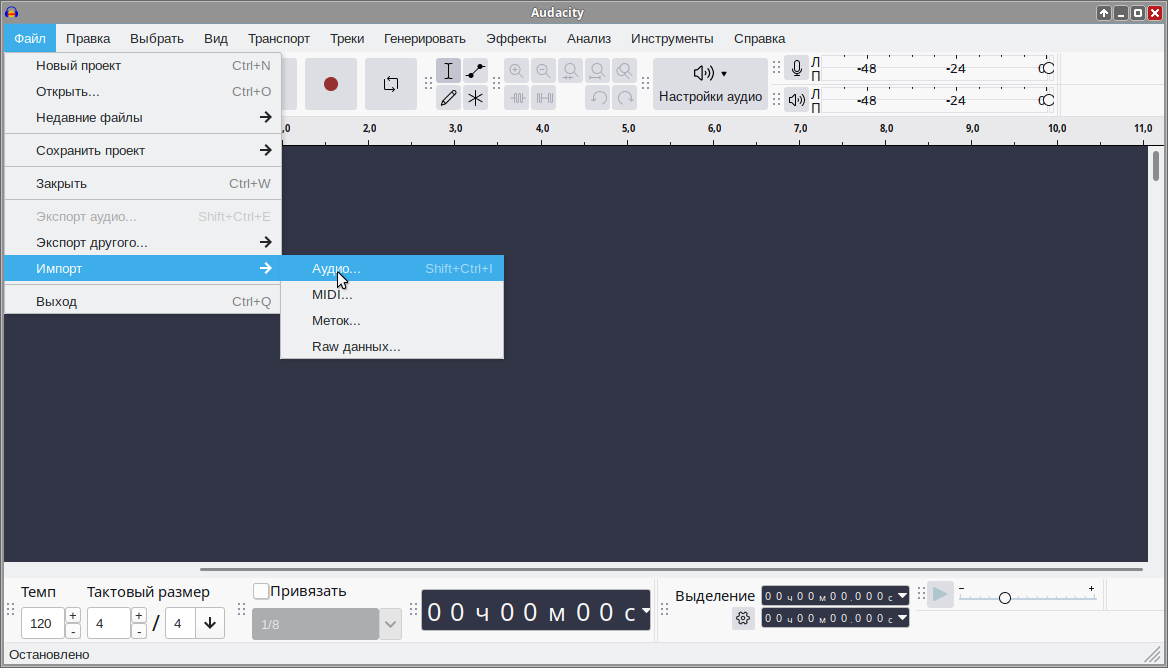This screenshot has width=1168, height=668.
Task: Click Fit Selection to Width zoom icon
Action: (571, 71)
